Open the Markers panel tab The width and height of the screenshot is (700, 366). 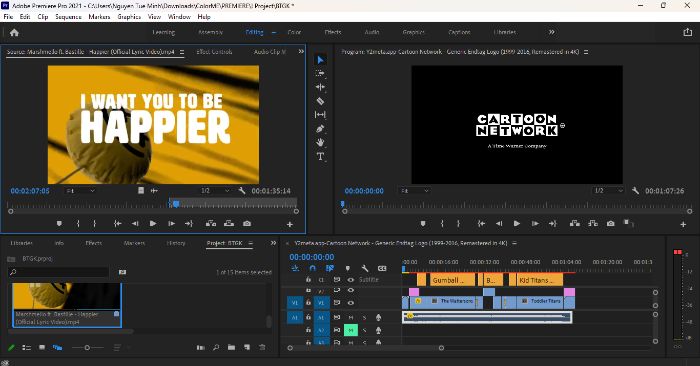[134, 243]
